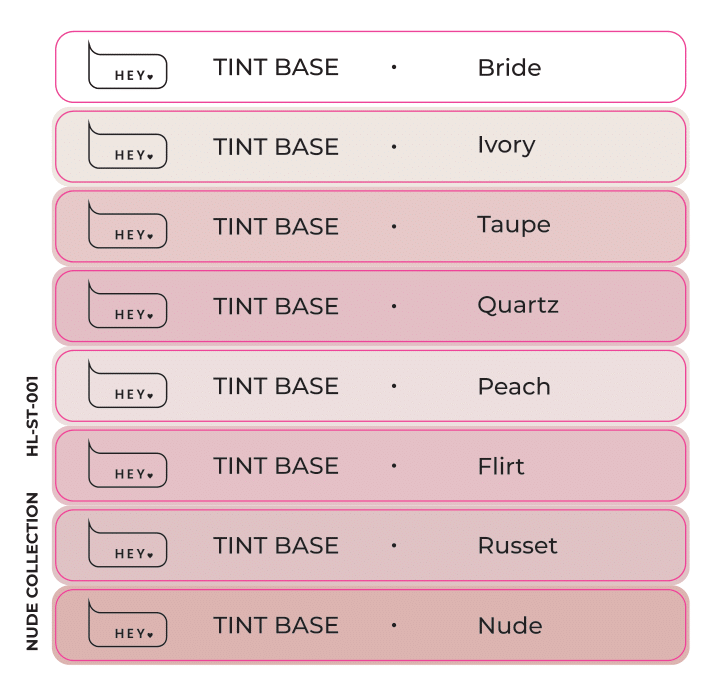
Task: Click the NUDE COLLECTION vertical title
Action: pyautogui.click(x=32, y=572)
